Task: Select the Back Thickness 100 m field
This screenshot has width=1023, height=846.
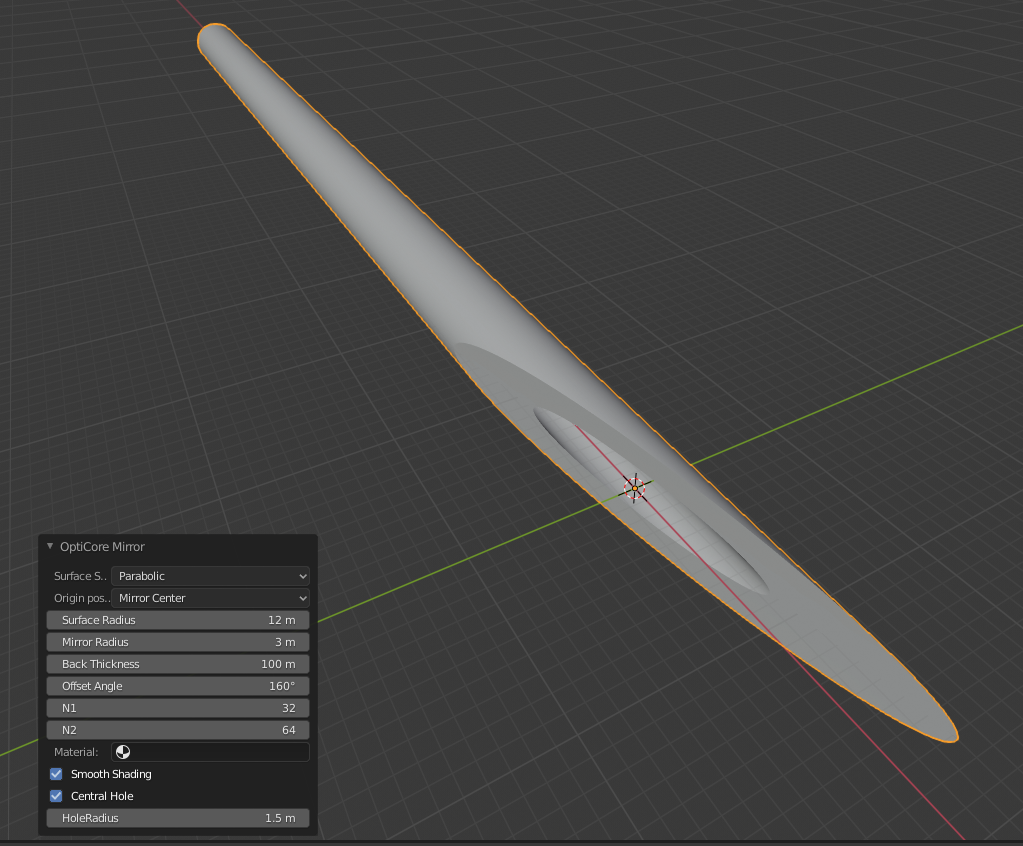Action: pyautogui.click(x=178, y=664)
